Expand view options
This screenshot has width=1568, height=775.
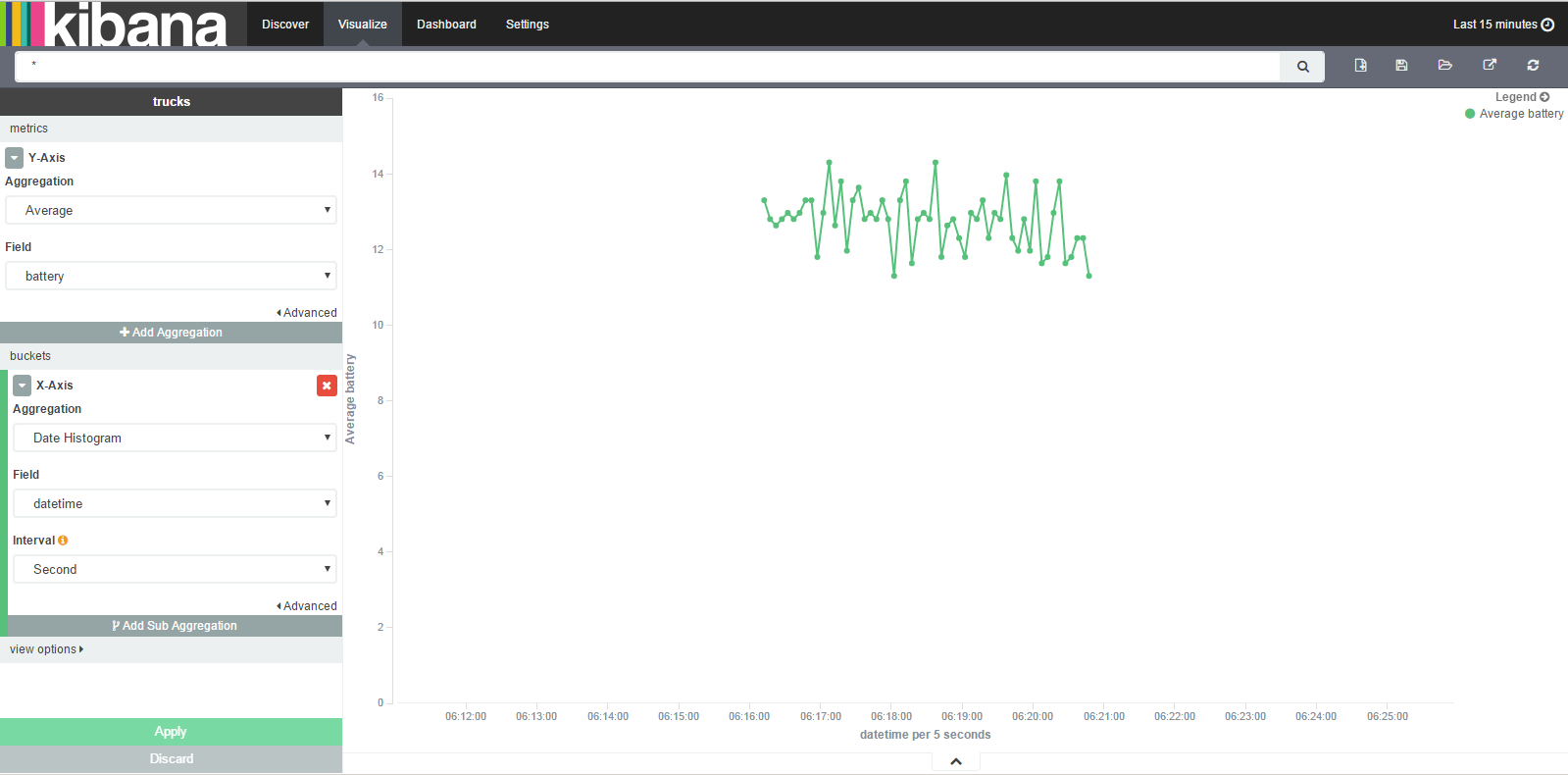(47, 649)
